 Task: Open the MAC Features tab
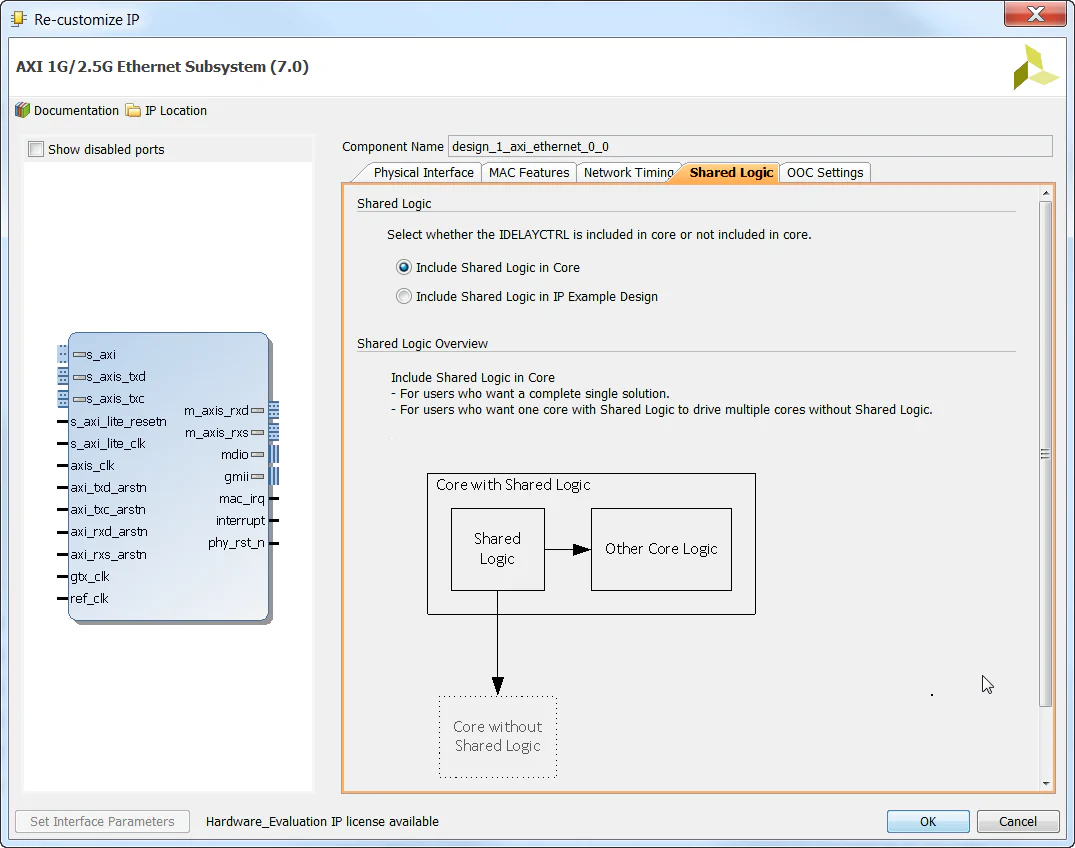pyautogui.click(x=528, y=172)
